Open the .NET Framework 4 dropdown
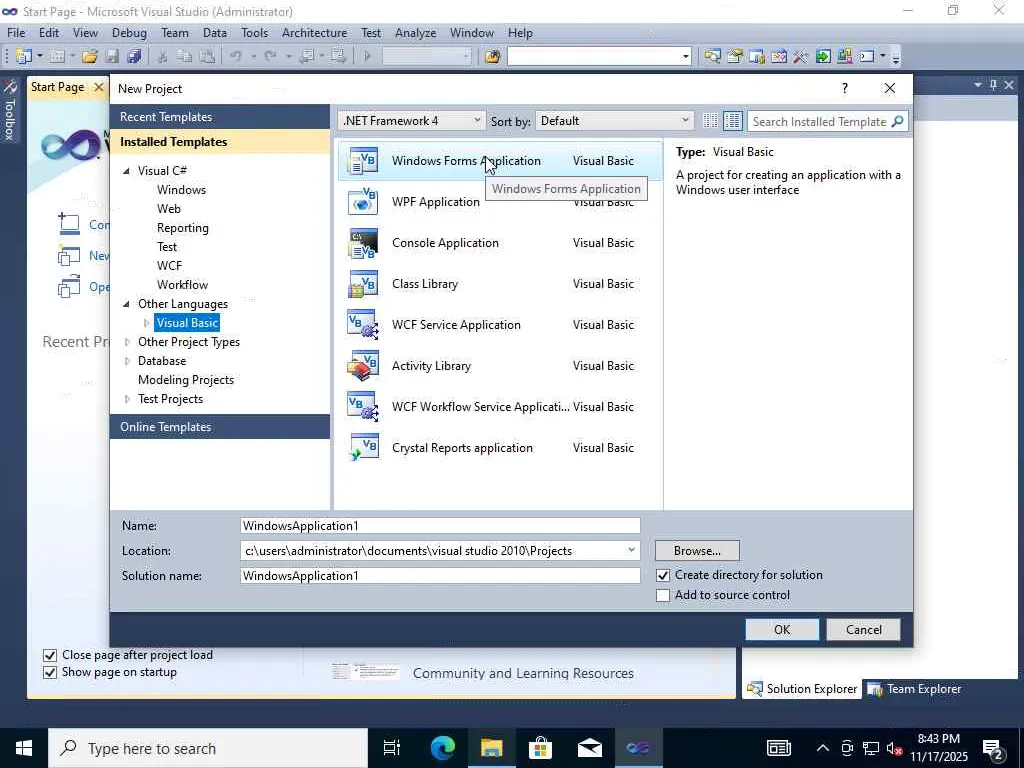 click(411, 121)
